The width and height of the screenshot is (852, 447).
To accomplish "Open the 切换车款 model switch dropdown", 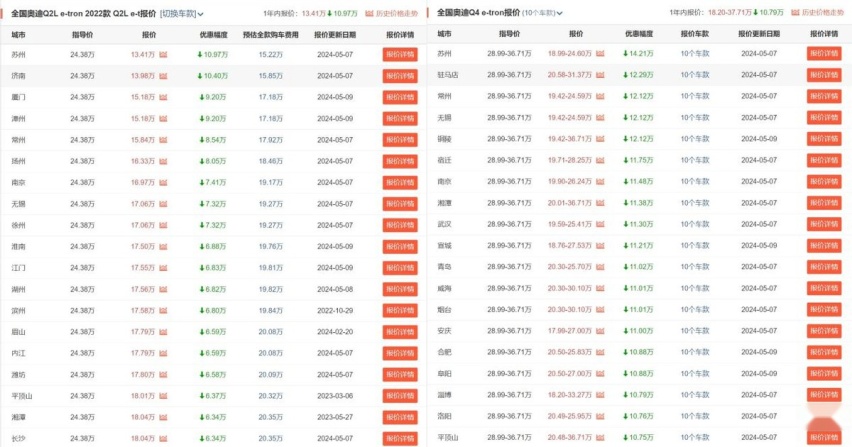I will [x=181, y=14].
